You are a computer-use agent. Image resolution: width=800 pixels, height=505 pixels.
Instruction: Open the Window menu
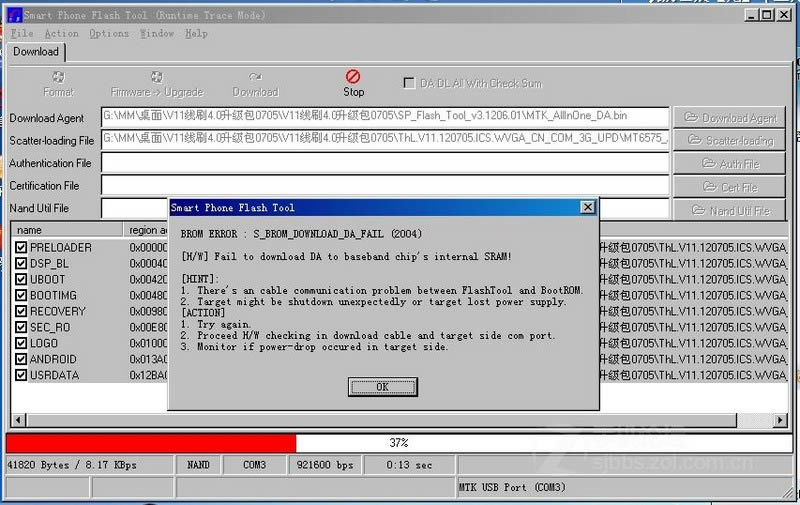[157, 33]
